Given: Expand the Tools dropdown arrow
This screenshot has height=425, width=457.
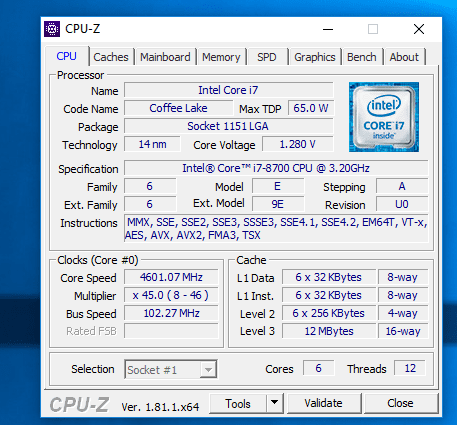Looking at the screenshot, I should 275,403.
